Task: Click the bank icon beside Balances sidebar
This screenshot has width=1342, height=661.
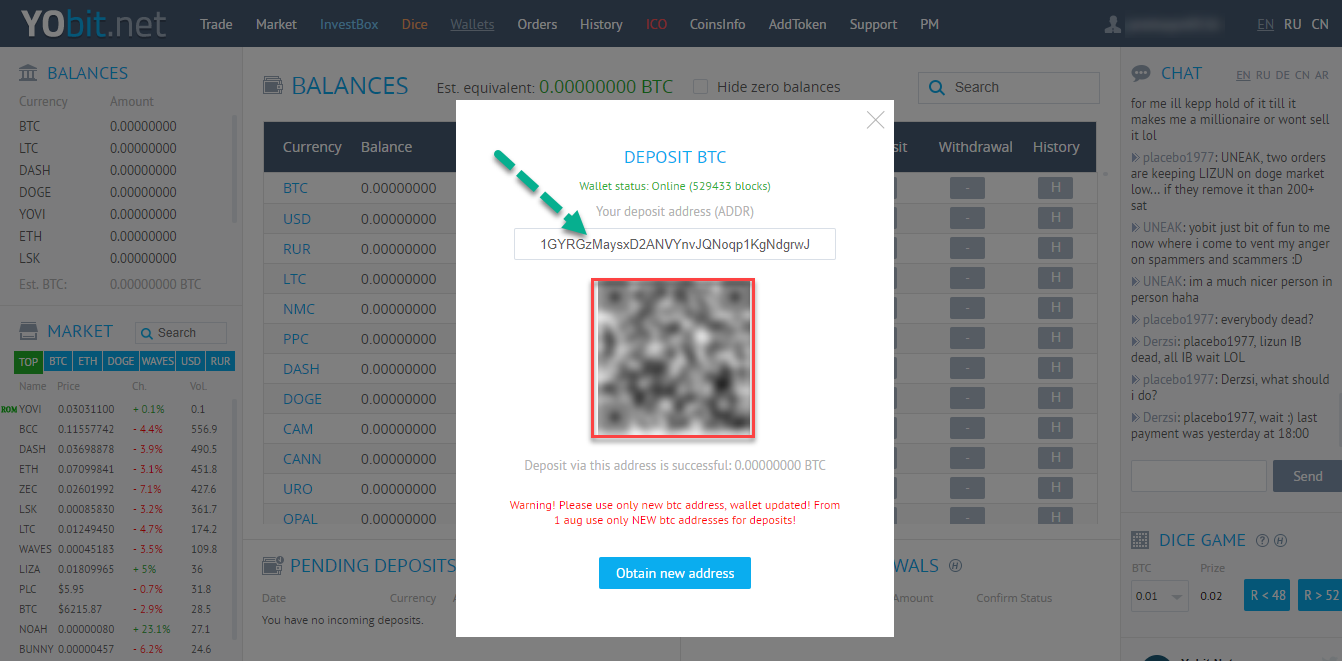Action: click(29, 73)
